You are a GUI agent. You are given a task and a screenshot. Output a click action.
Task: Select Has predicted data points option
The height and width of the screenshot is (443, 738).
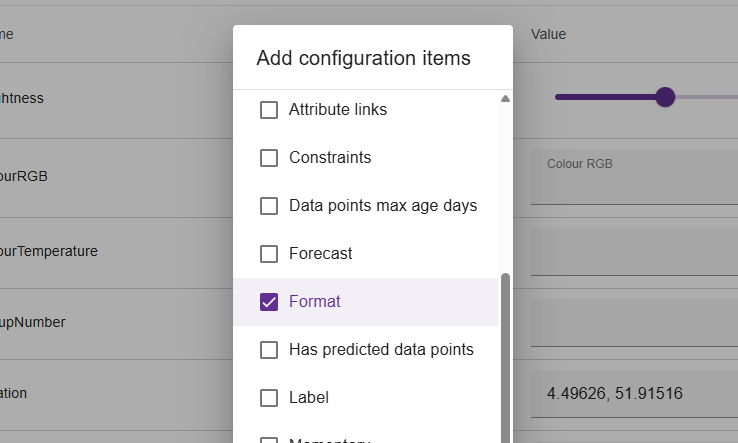click(269, 350)
